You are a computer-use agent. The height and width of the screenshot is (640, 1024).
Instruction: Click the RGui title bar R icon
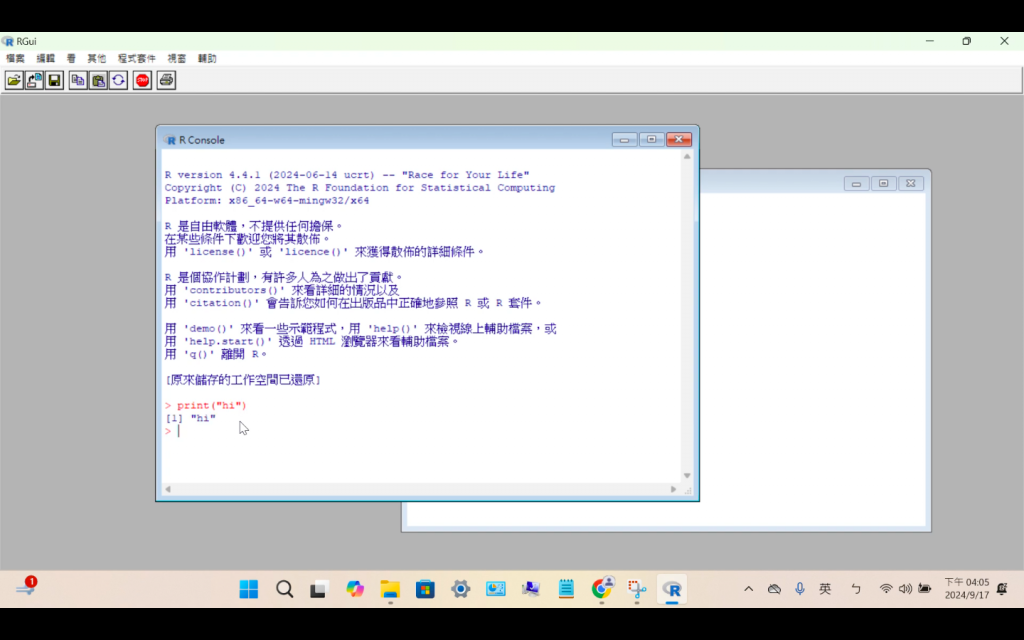tap(8, 41)
